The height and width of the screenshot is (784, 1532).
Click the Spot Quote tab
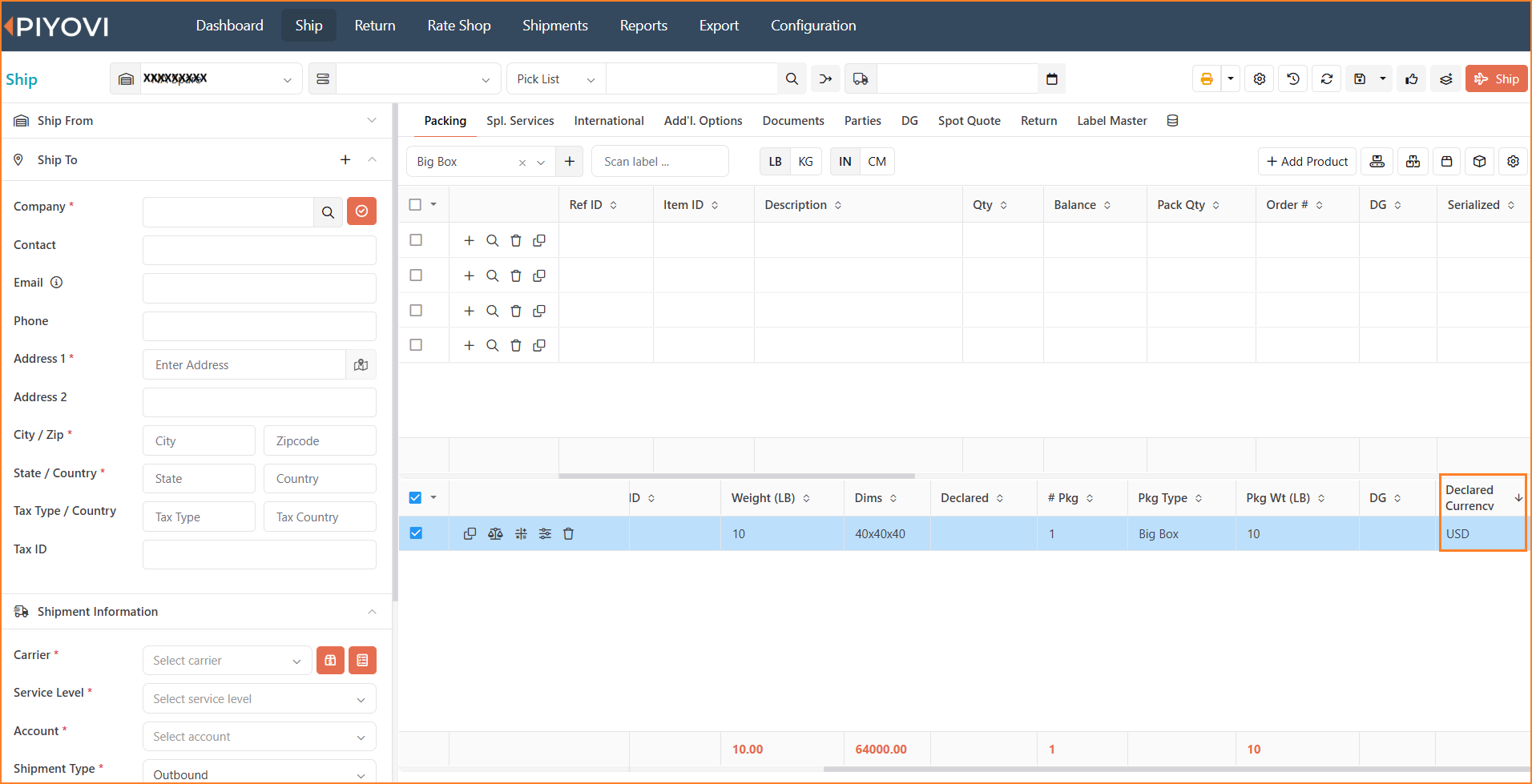coord(969,121)
